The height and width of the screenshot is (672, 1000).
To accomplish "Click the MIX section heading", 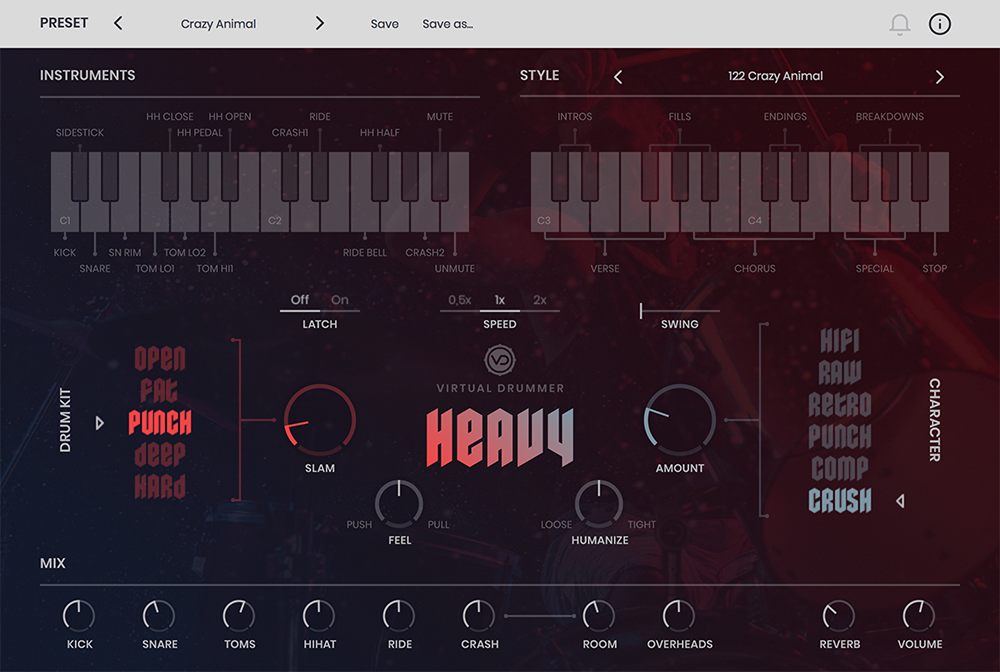I will point(53,564).
